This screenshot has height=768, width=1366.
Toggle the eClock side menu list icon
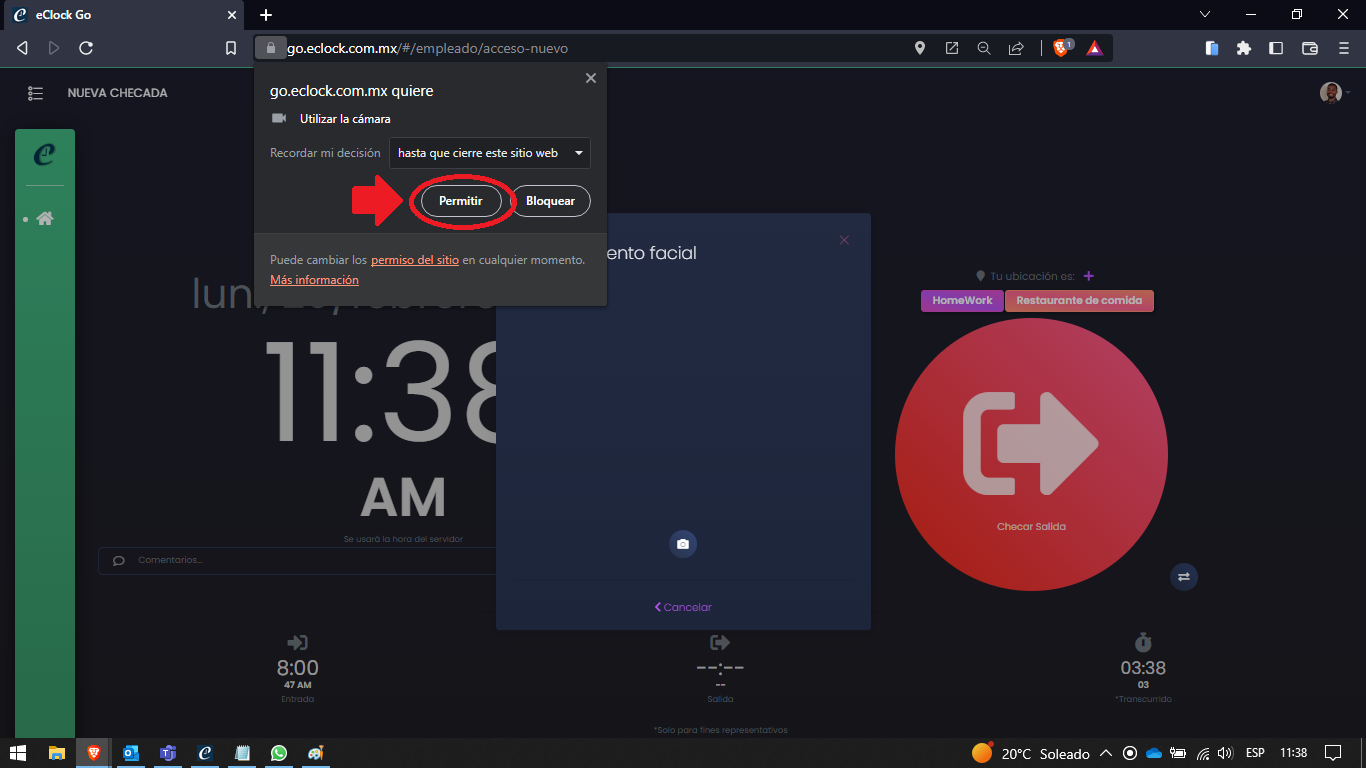coord(36,93)
